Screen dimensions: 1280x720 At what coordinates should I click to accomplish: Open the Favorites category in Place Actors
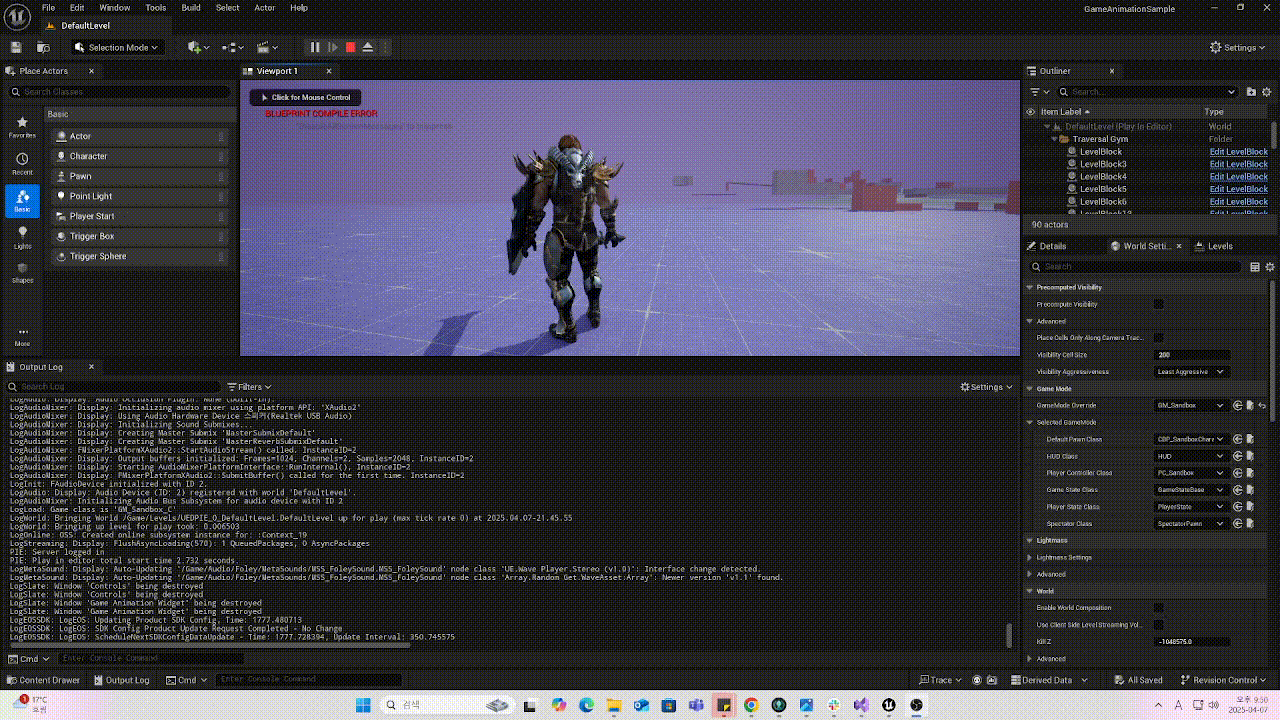pyautogui.click(x=22, y=127)
